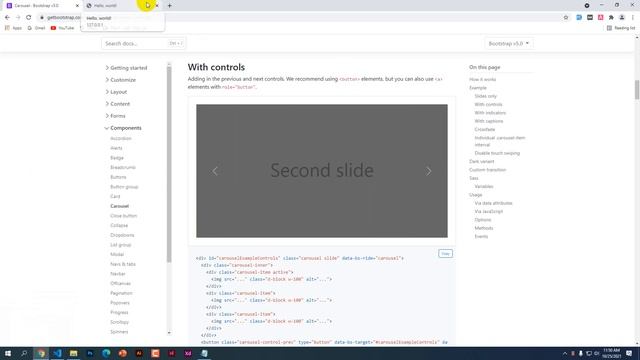Copy the carousel code snippet
Viewport: 640px width, 360px height.
point(445,253)
